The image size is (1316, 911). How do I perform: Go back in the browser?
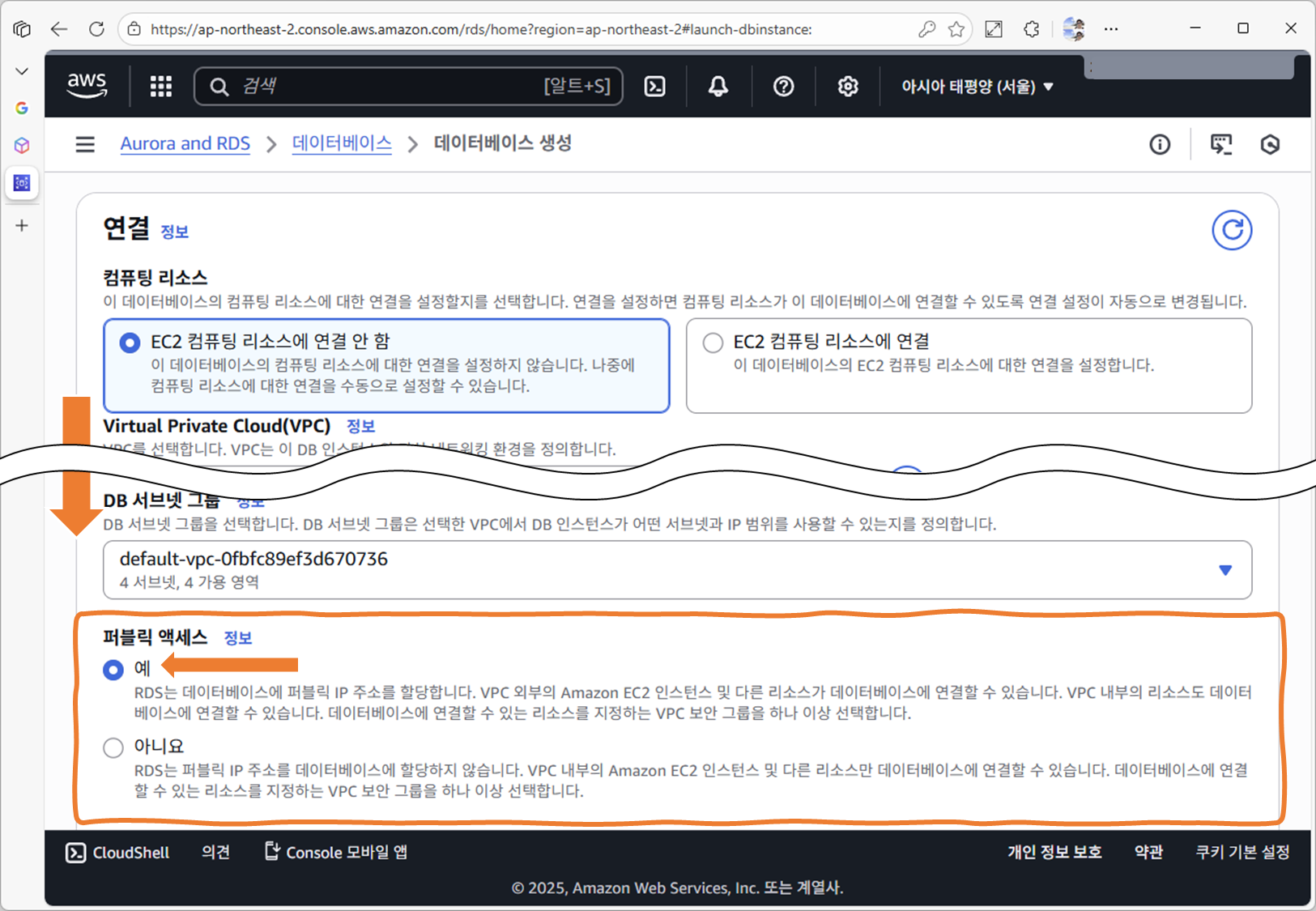[59, 29]
